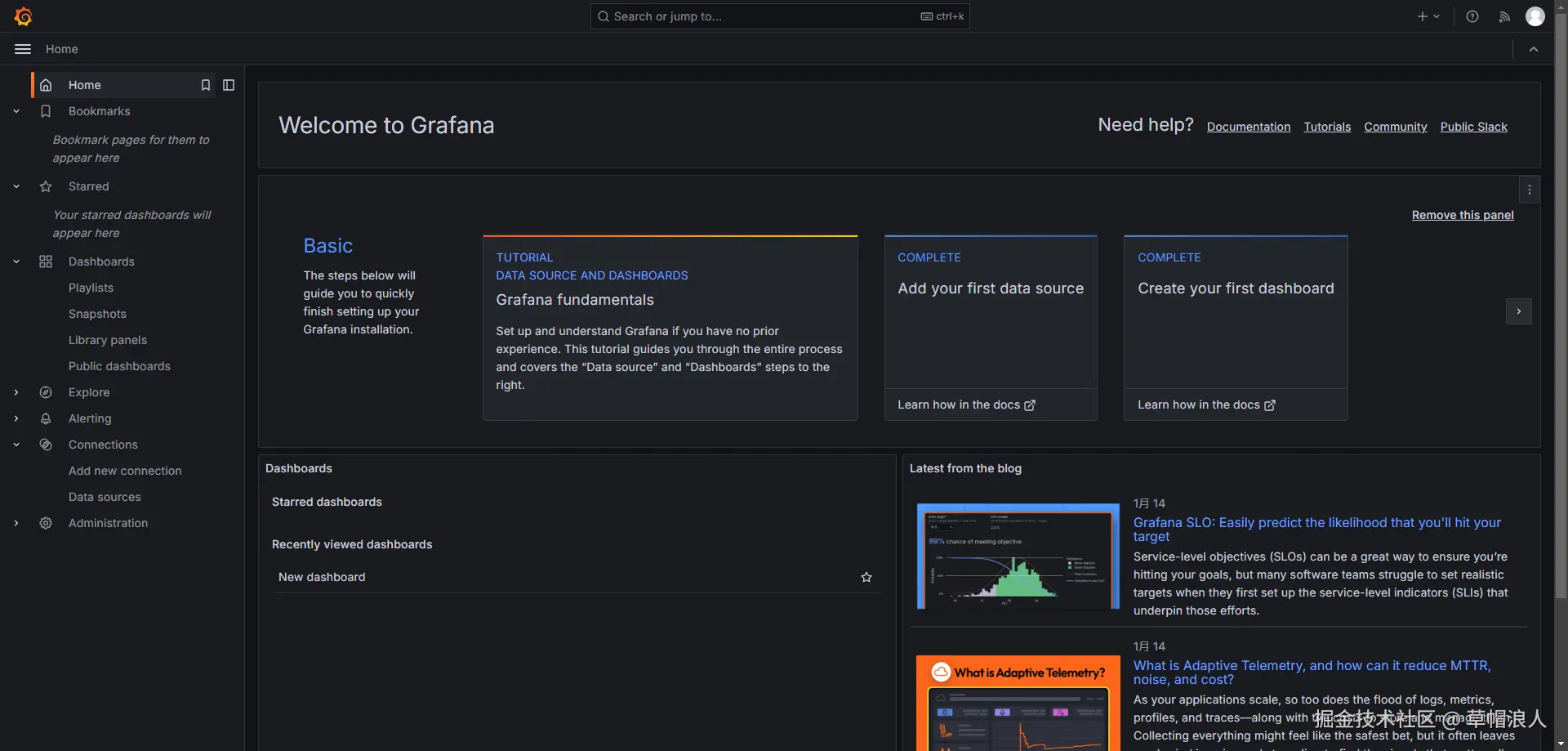Click the search or jump to field
Screen dimensions: 1568x751
[x=780, y=16]
